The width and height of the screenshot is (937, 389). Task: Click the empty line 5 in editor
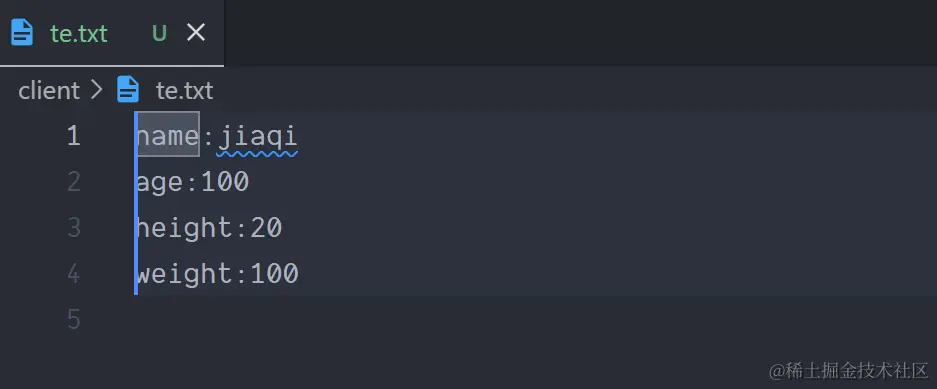[537, 320]
